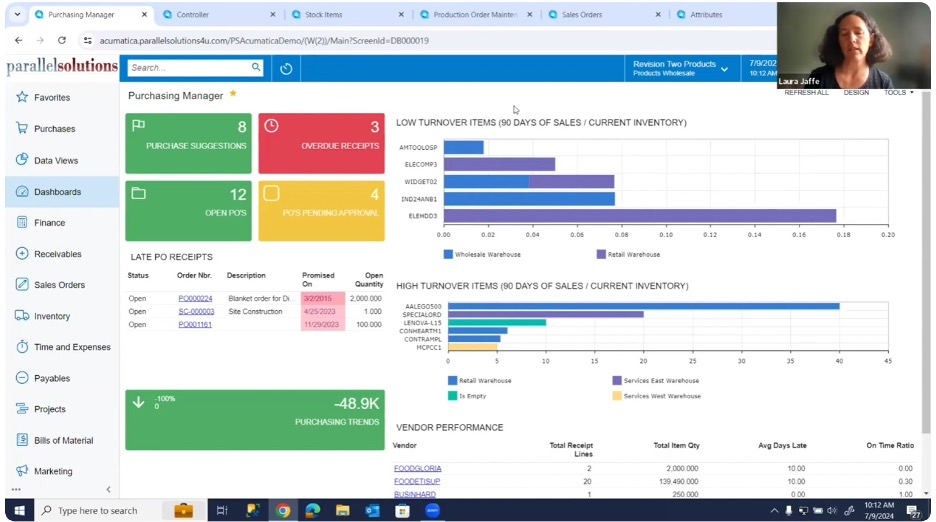
Task: Open the FOODGLORIA vendor link
Action: pos(417,468)
